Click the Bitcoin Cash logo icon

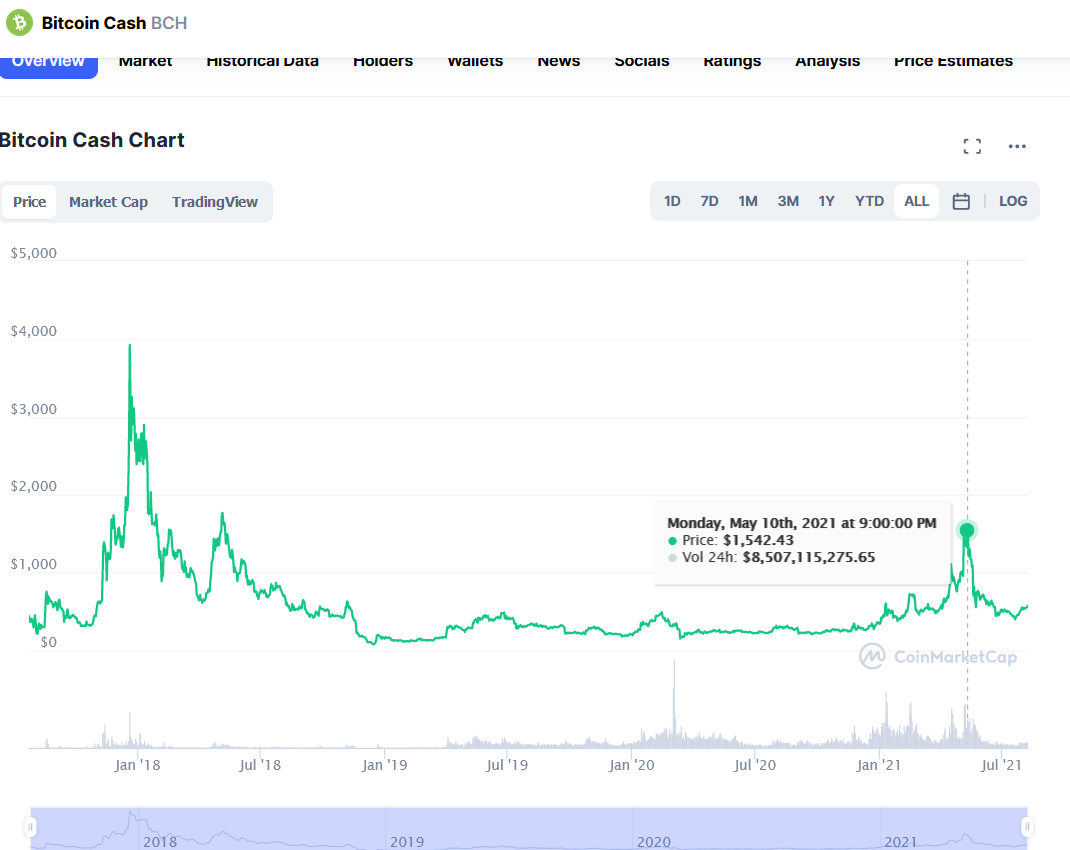point(19,23)
